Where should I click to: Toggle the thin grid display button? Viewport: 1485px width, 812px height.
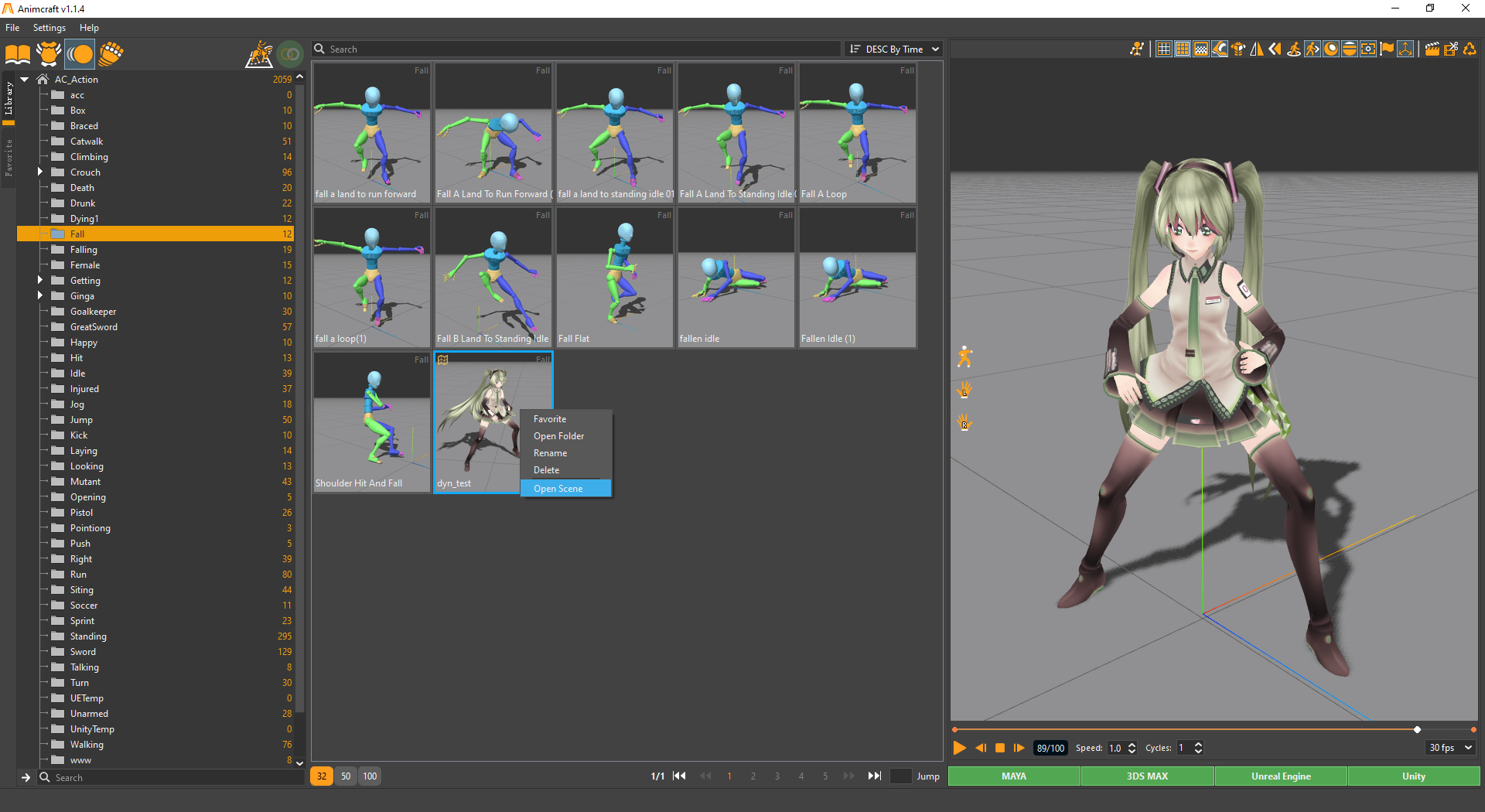(1164, 49)
